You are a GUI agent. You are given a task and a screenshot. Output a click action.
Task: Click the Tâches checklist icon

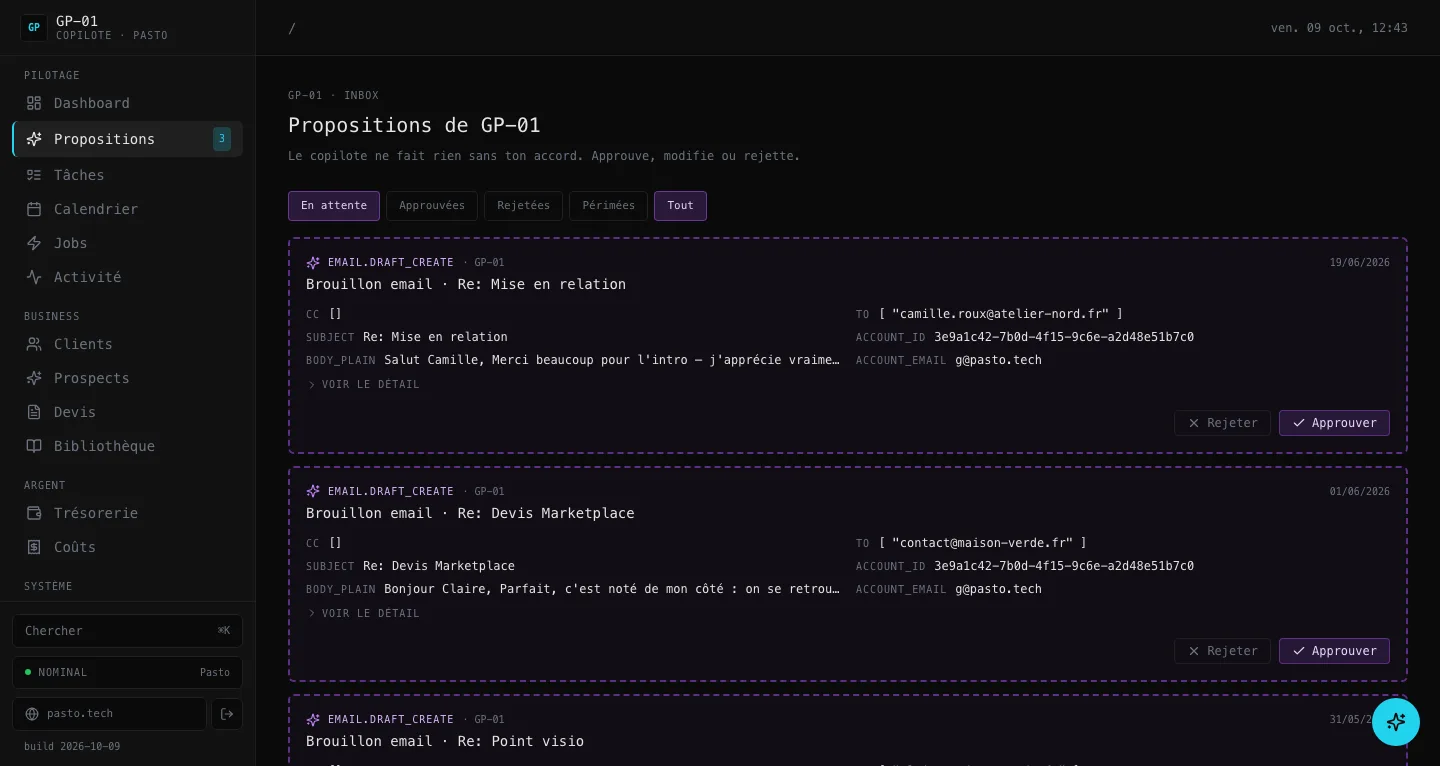pos(34,175)
